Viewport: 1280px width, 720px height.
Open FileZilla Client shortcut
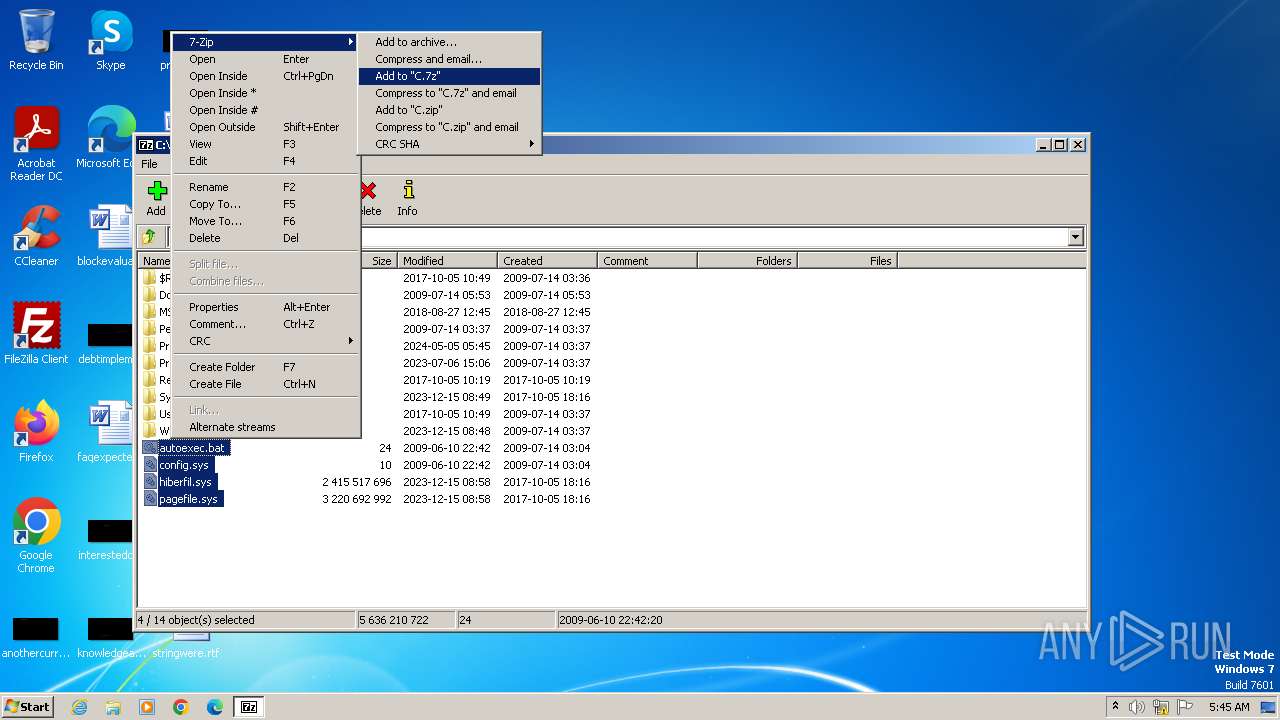coord(36,333)
